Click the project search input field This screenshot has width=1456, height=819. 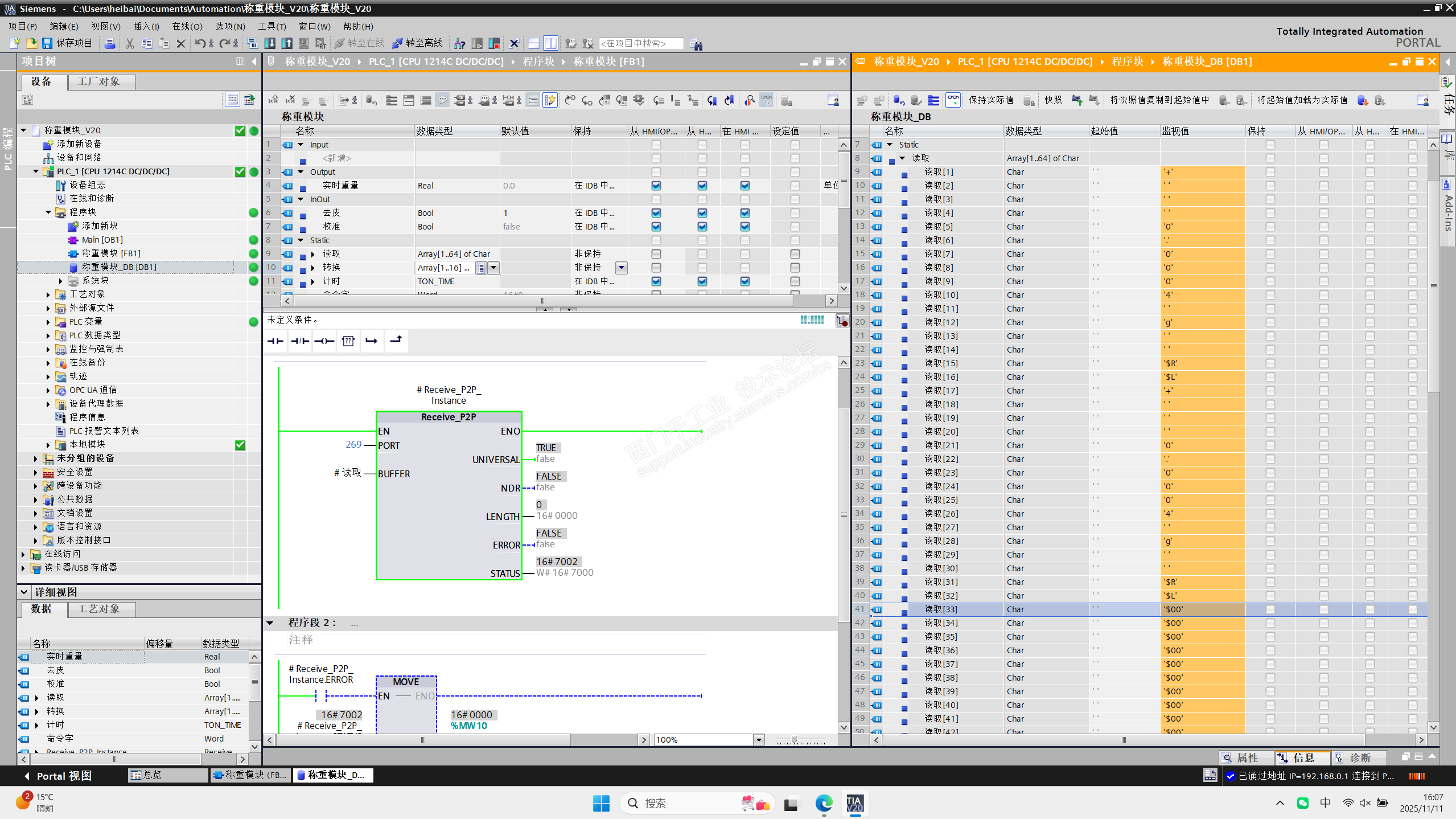(x=641, y=43)
